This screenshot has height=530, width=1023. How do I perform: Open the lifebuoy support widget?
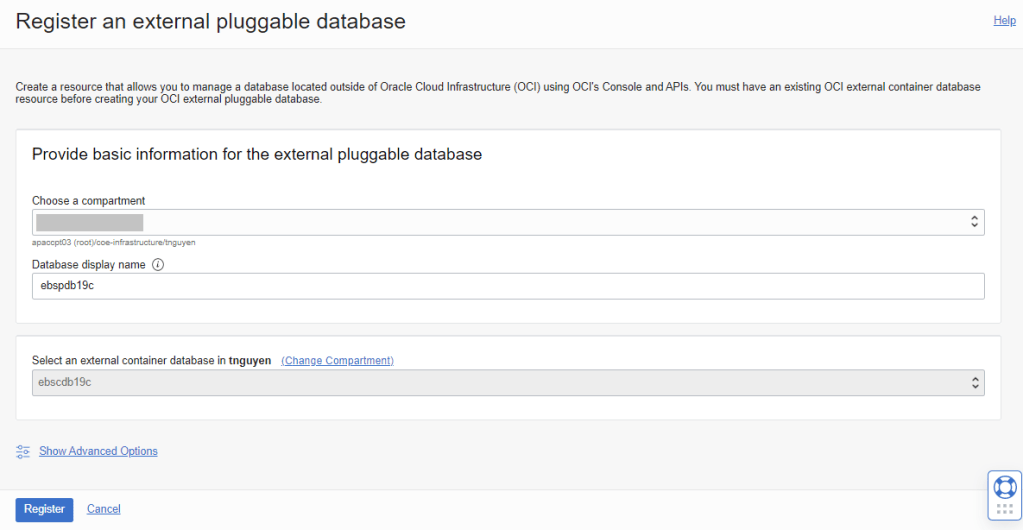[1004, 487]
